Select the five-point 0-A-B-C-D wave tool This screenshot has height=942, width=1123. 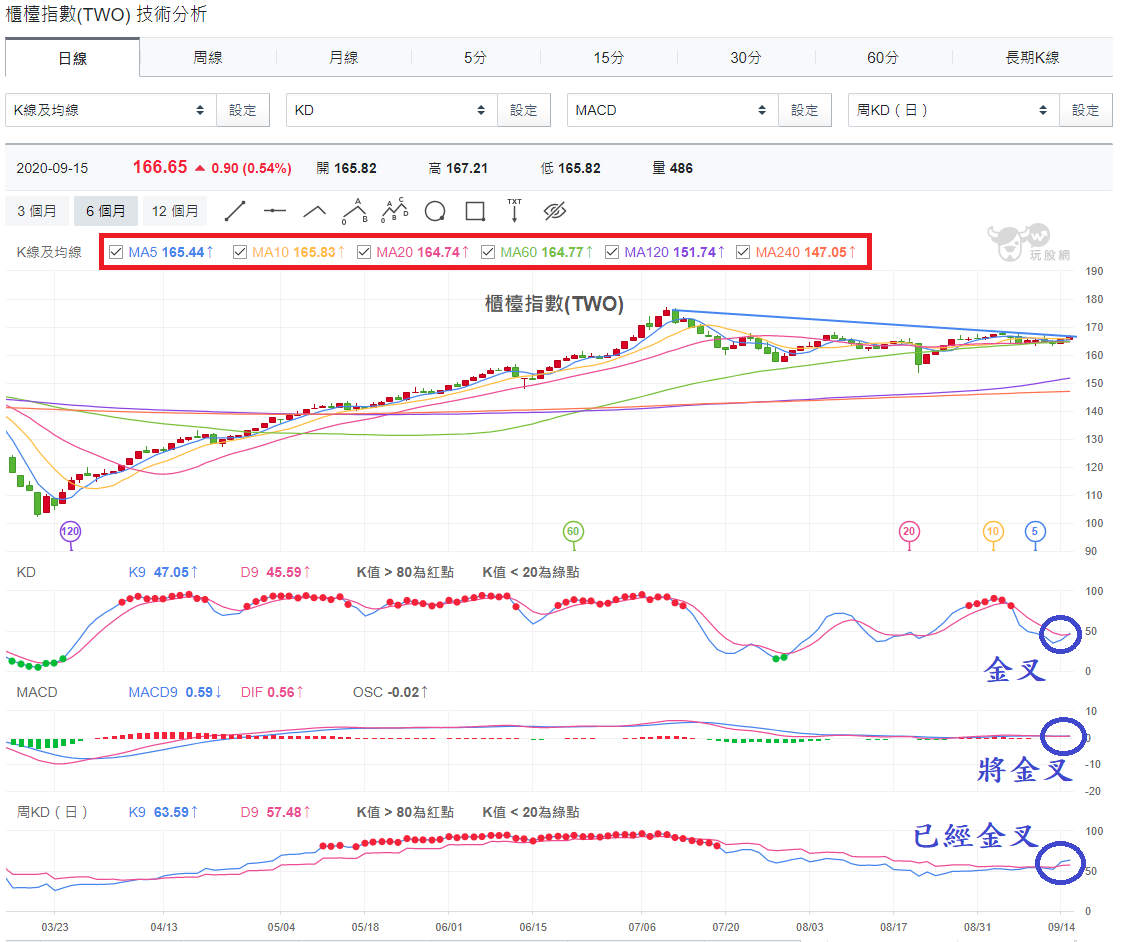(395, 211)
